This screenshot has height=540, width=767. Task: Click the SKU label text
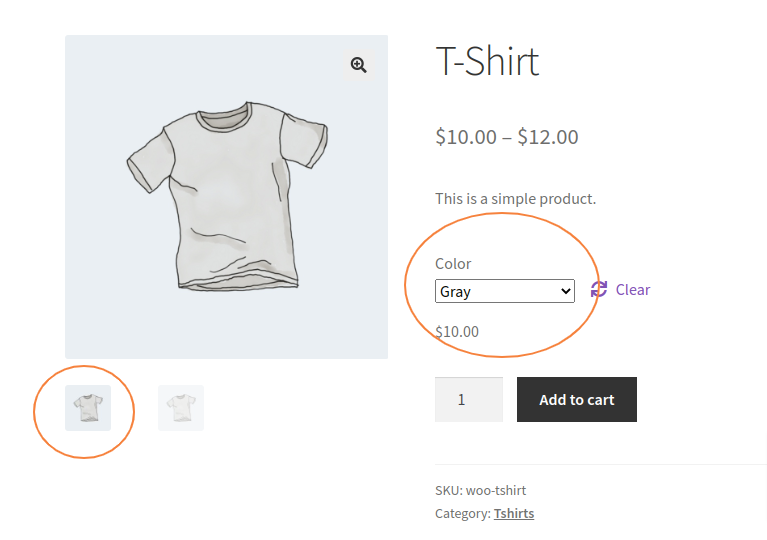pos(449,490)
